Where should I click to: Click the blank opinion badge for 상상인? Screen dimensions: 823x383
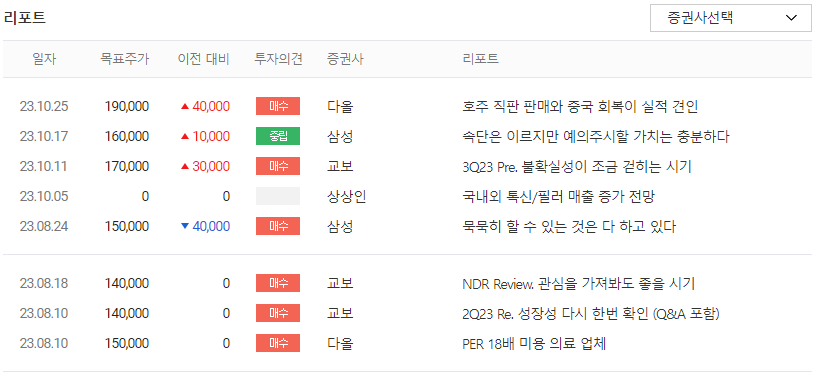[x=278, y=196]
